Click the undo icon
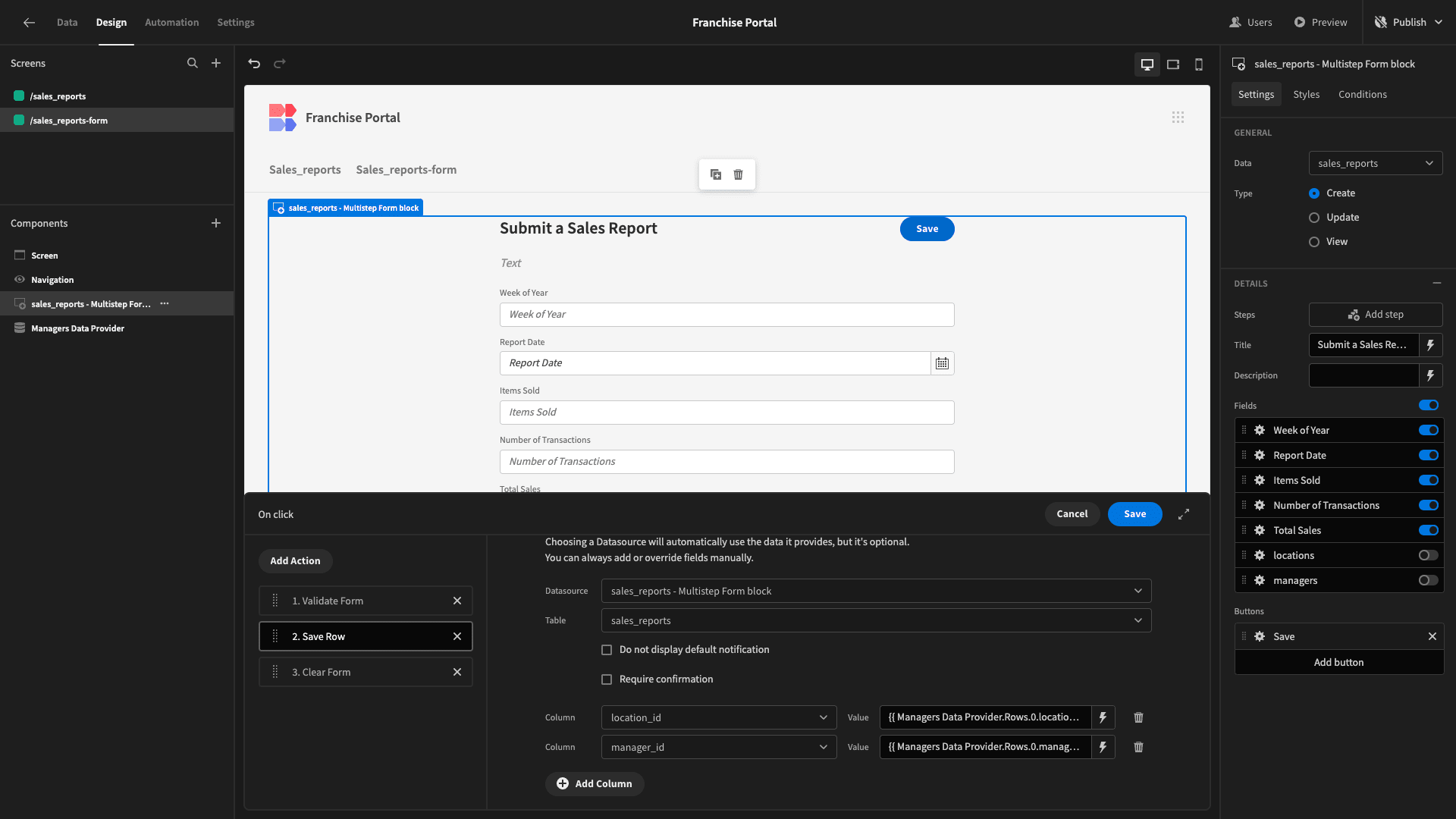Screen dimensions: 1456x819 pos(254,64)
